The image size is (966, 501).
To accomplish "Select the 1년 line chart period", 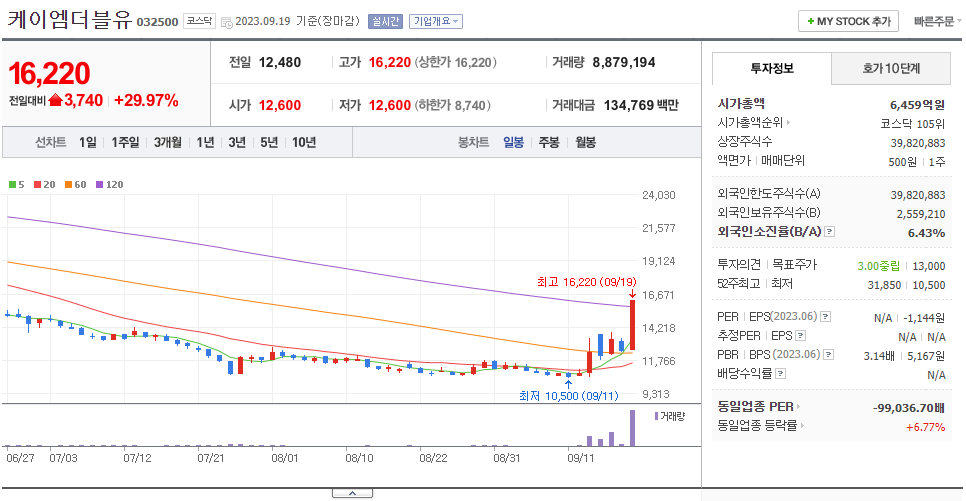I will pos(205,142).
